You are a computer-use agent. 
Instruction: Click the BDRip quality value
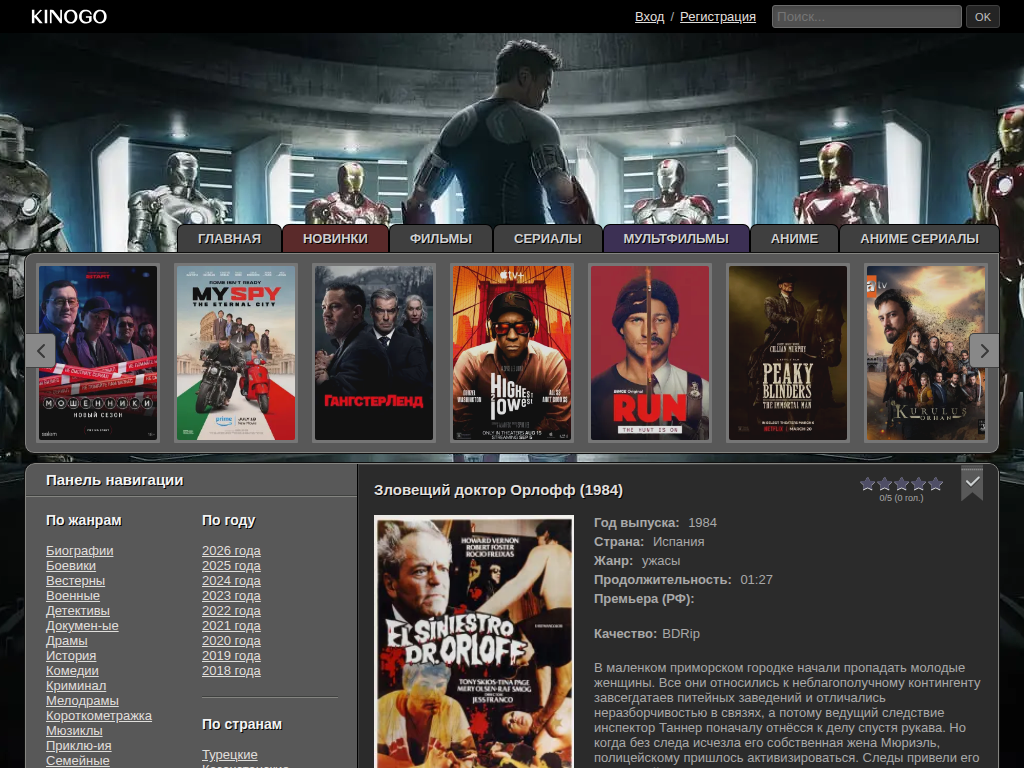click(680, 633)
